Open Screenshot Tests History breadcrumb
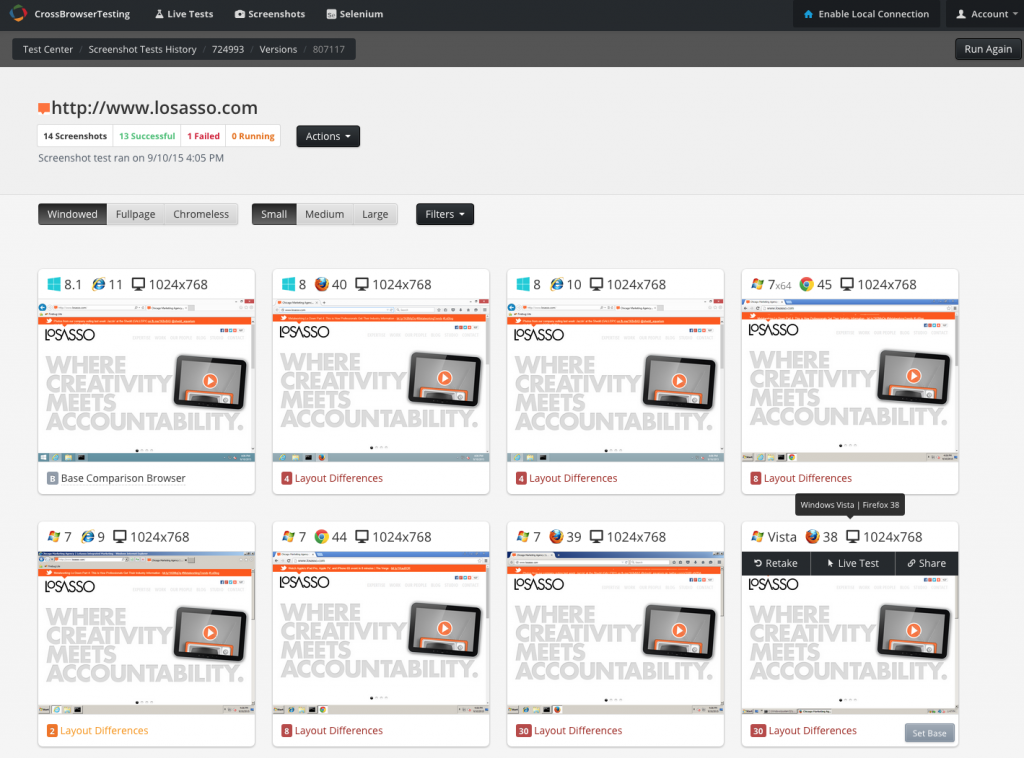 tap(142, 49)
